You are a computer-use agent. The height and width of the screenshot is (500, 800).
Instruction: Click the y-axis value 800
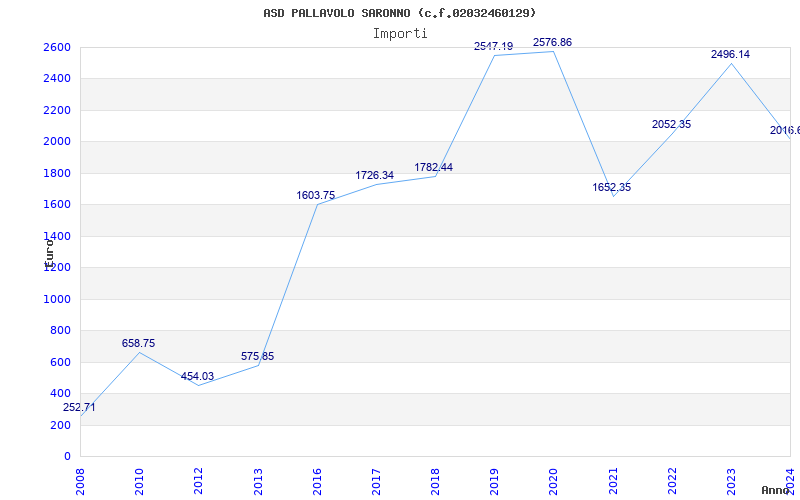[61, 331]
